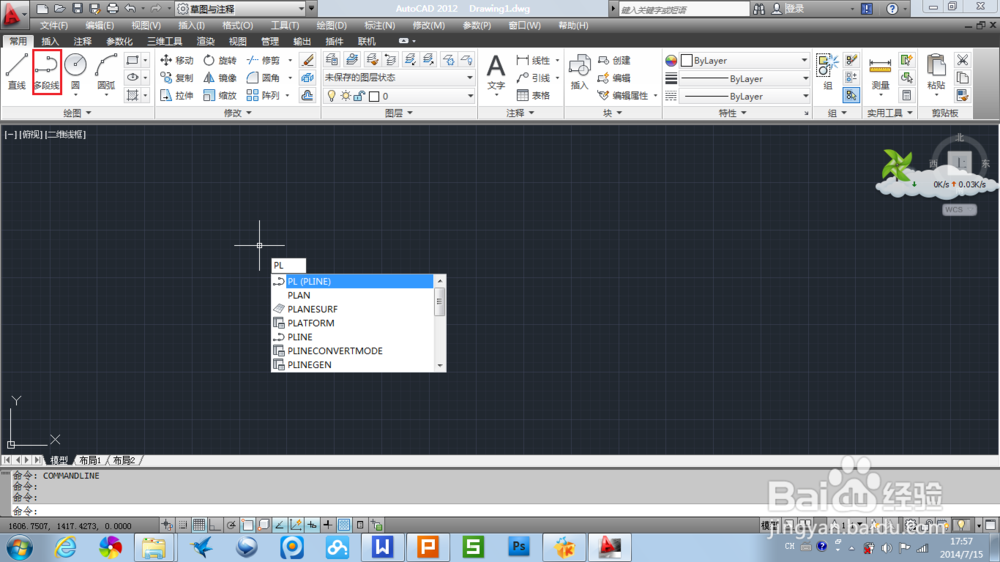Open the ByLayer color dropdown
1000x562 pixels.
[745, 61]
